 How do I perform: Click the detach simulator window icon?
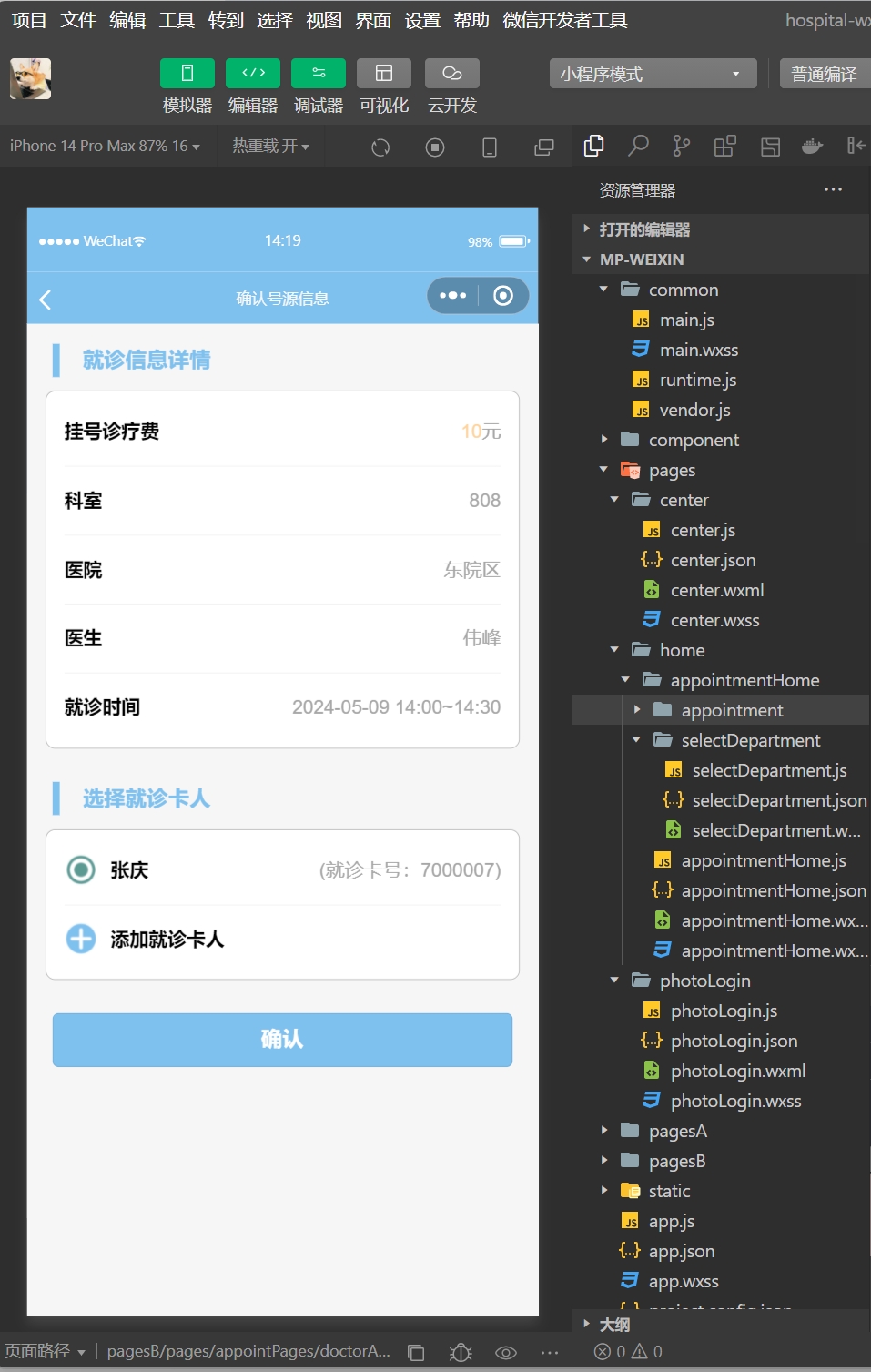tap(544, 147)
